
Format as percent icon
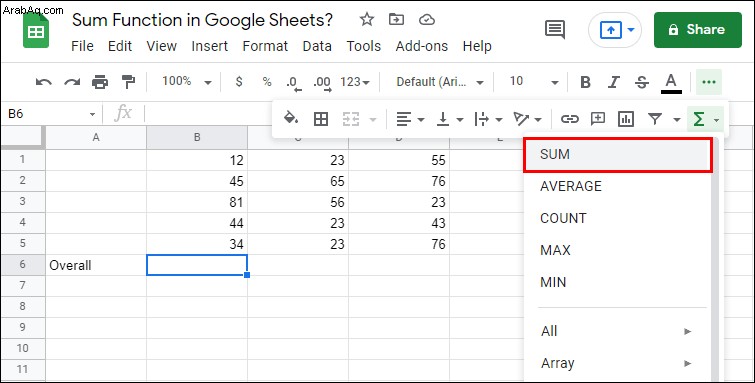(x=267, y=82)
